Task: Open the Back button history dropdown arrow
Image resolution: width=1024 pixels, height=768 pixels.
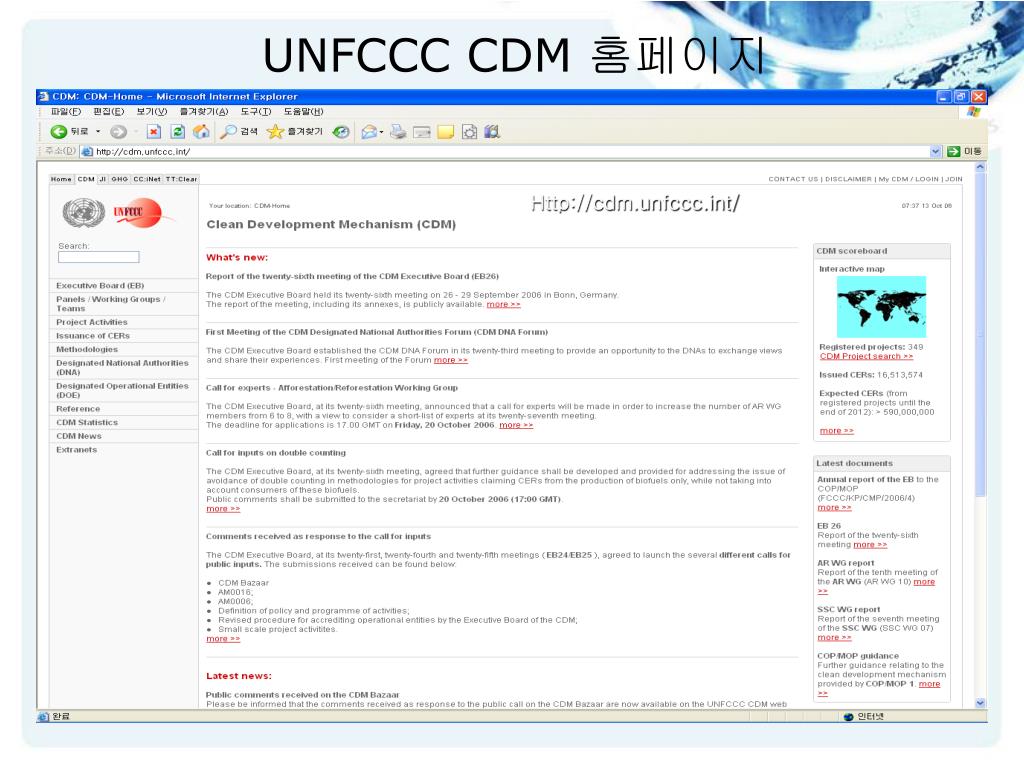Action: pos(98,132)
